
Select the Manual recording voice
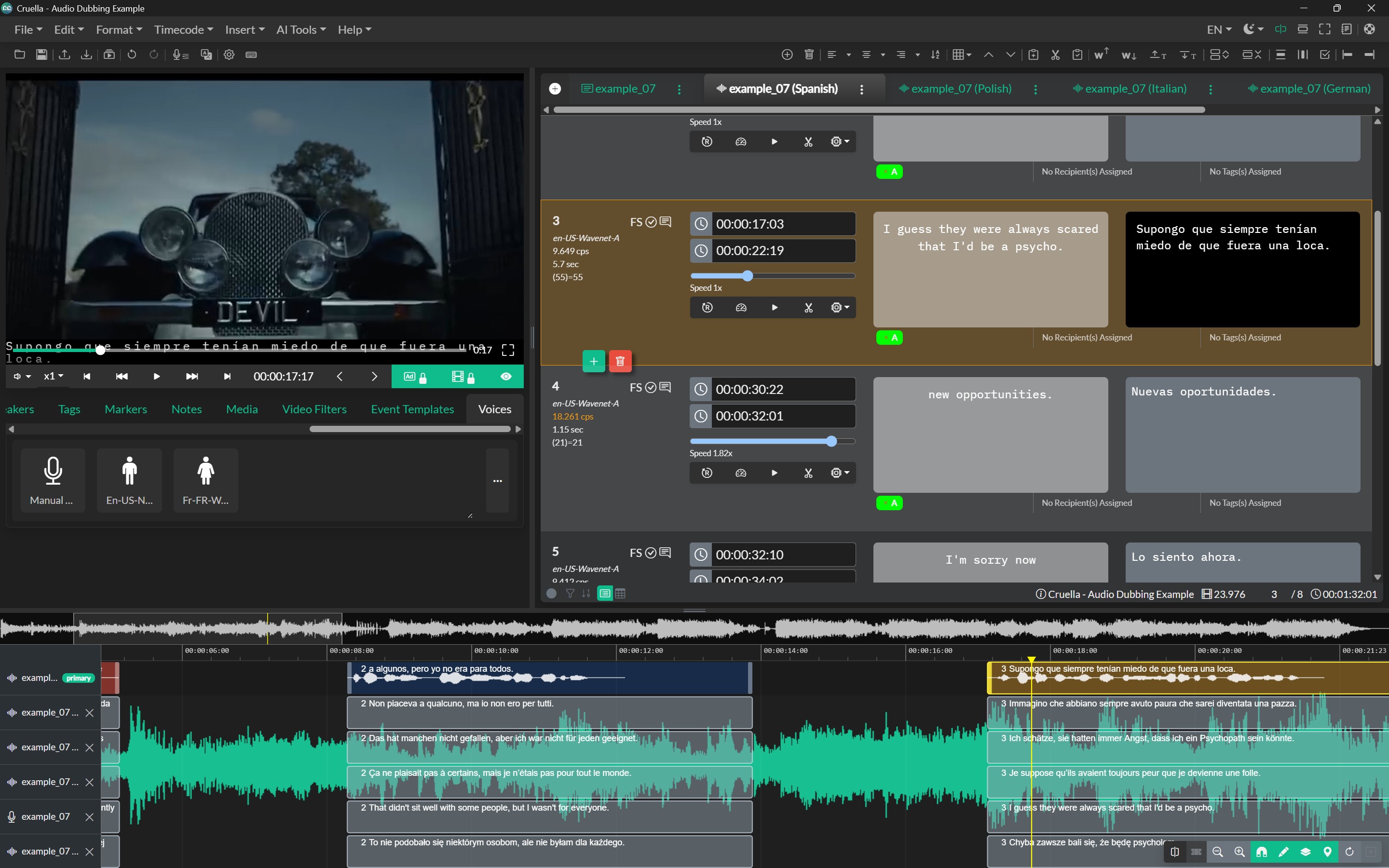(52, 480)
